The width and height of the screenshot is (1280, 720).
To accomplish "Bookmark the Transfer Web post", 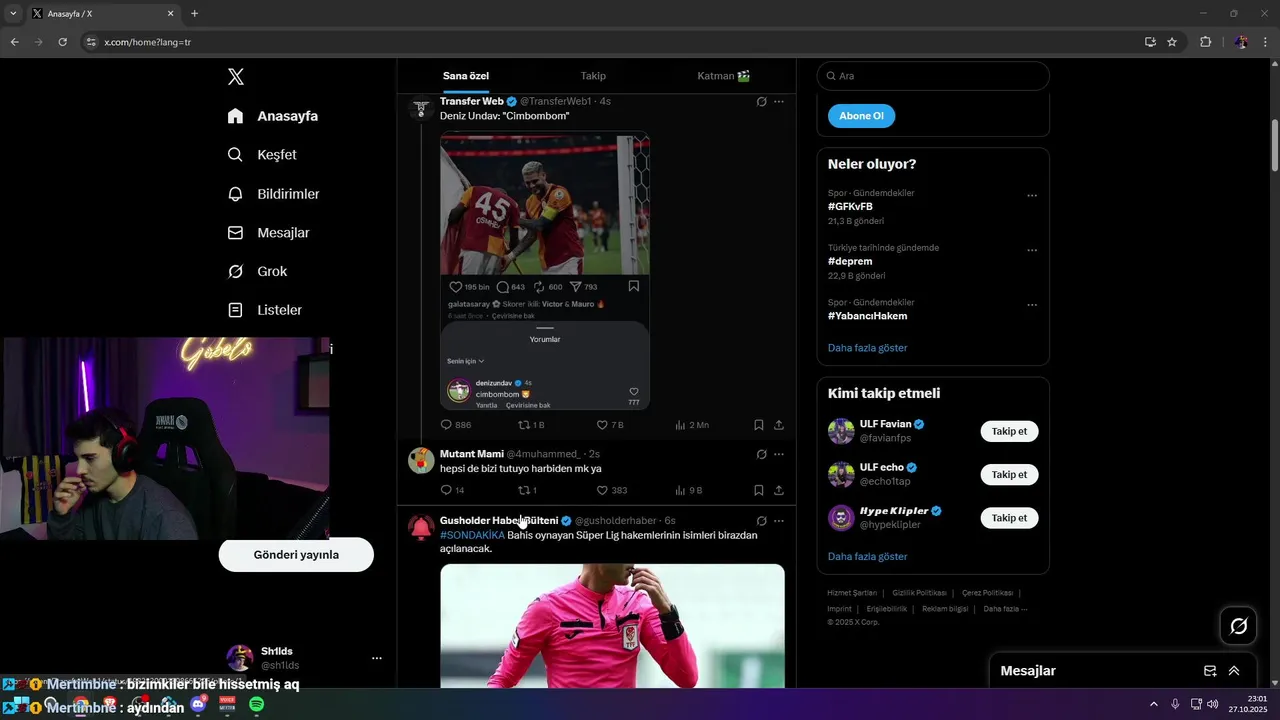I will click(759, 425).
